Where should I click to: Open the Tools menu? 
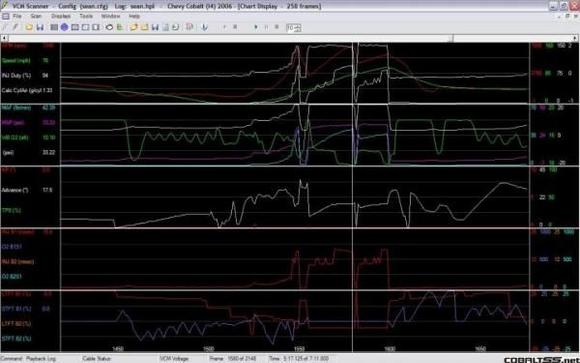tap(86, 16)
